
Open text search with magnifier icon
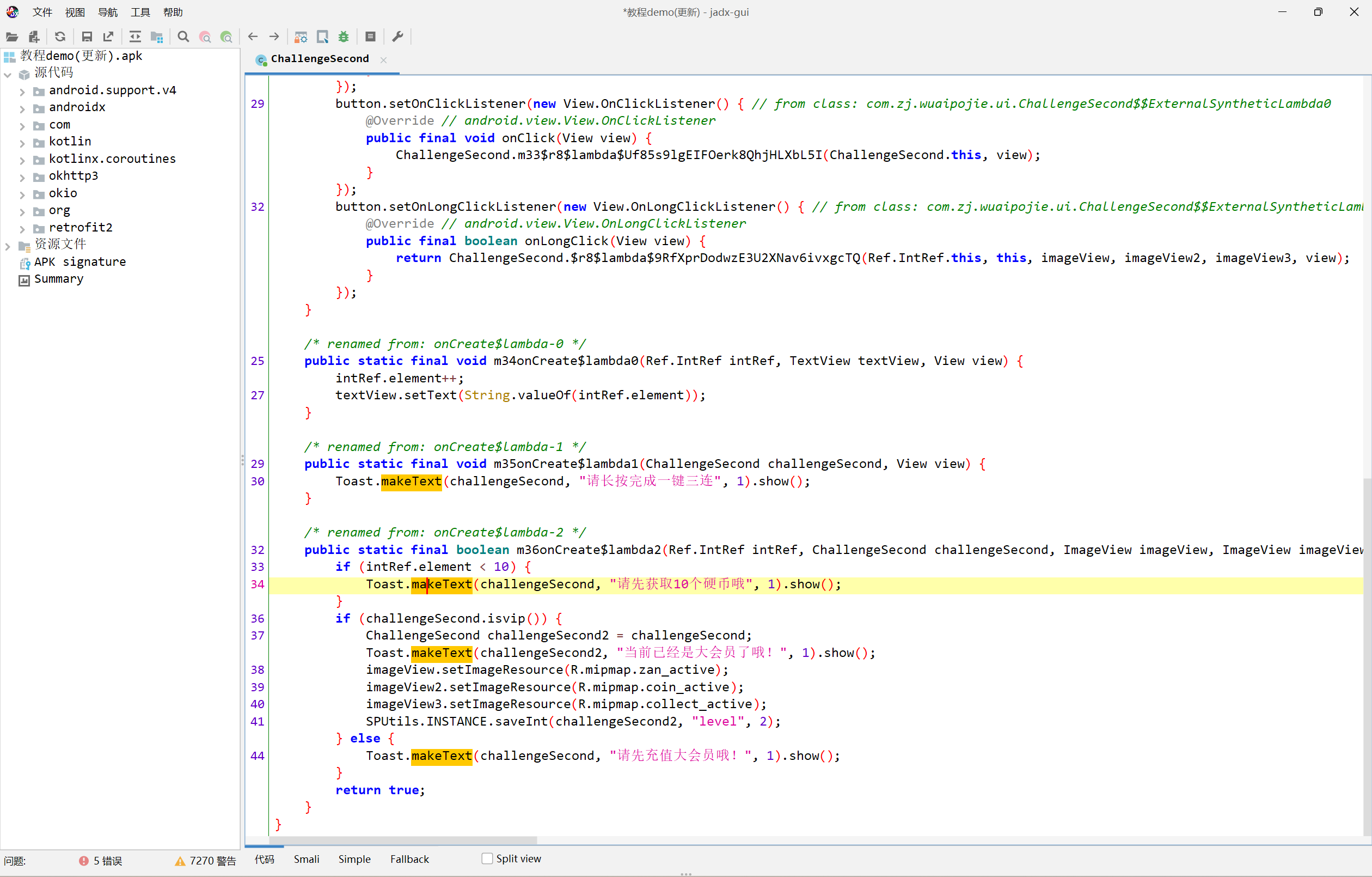click(x=183, y=37)
